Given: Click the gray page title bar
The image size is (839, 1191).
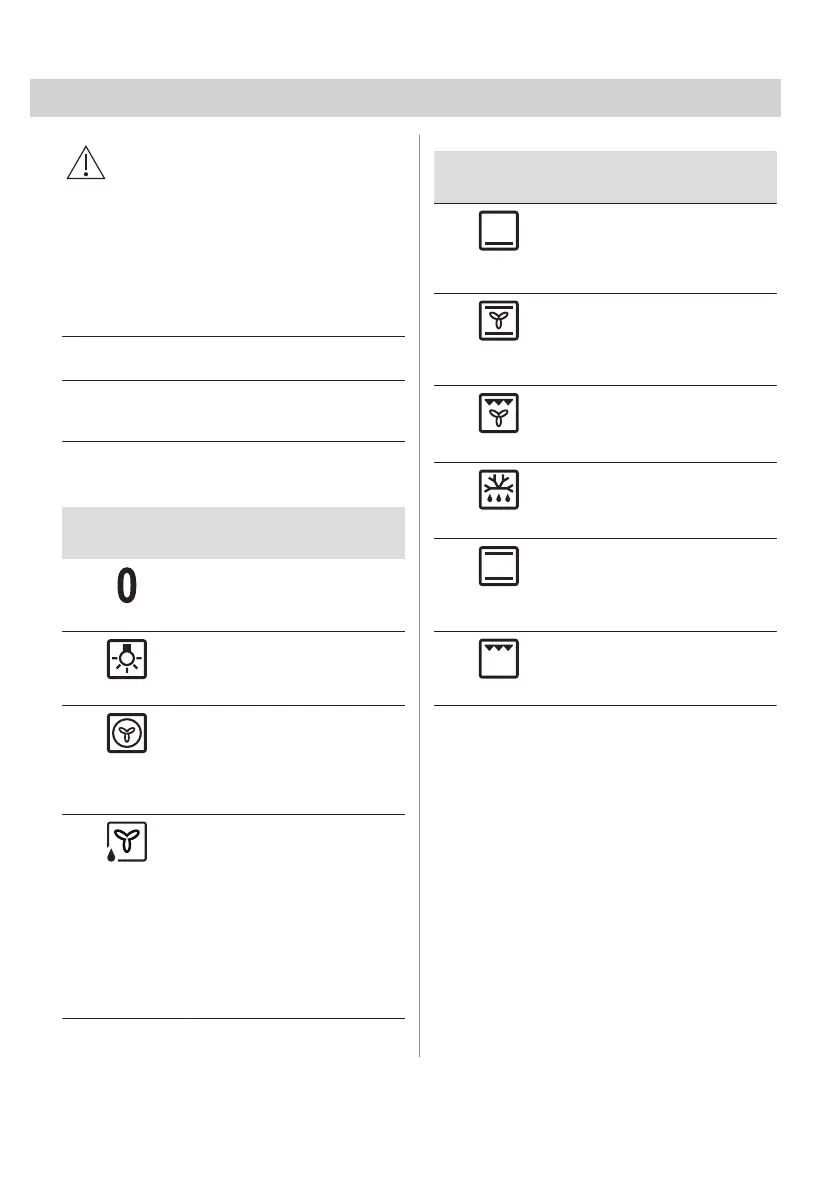Looking at the screenshot, I should [x=405, y=98].
